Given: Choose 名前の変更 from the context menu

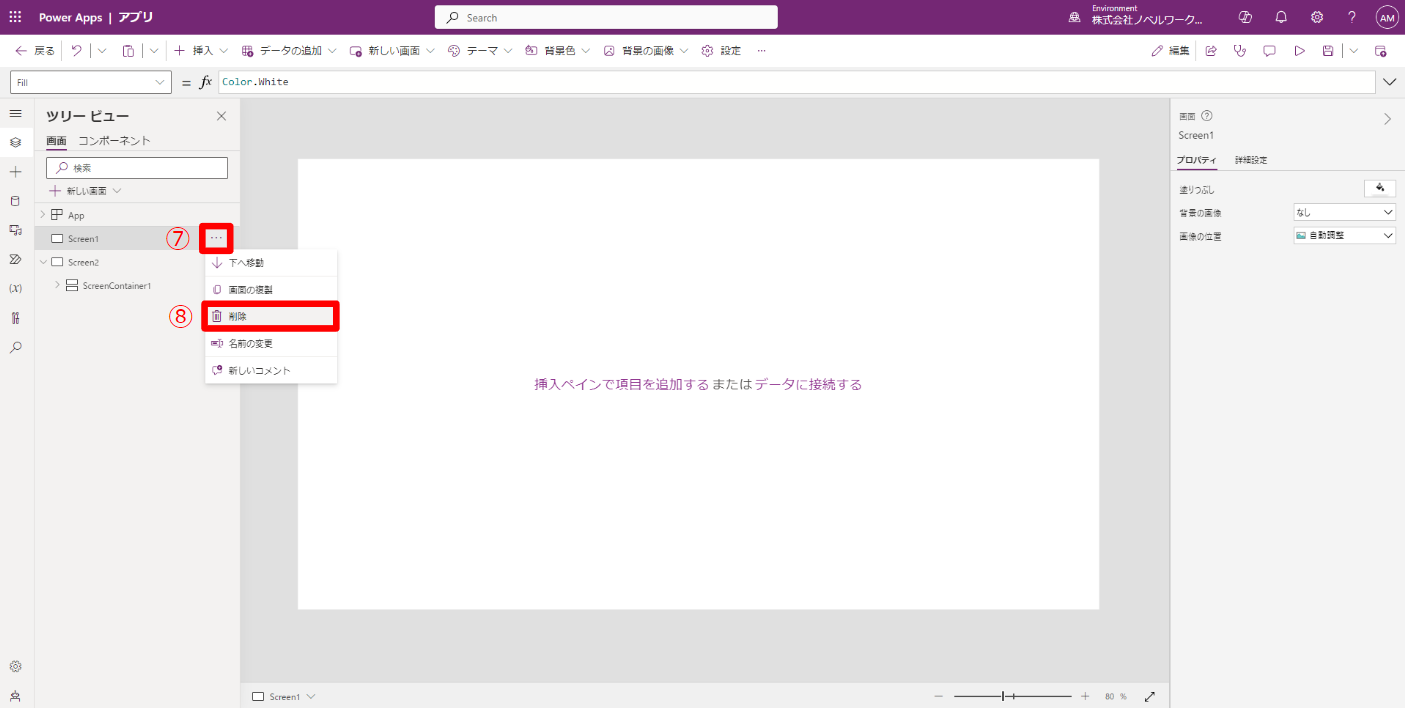Looking at the screenshot, I should point(271,343).
